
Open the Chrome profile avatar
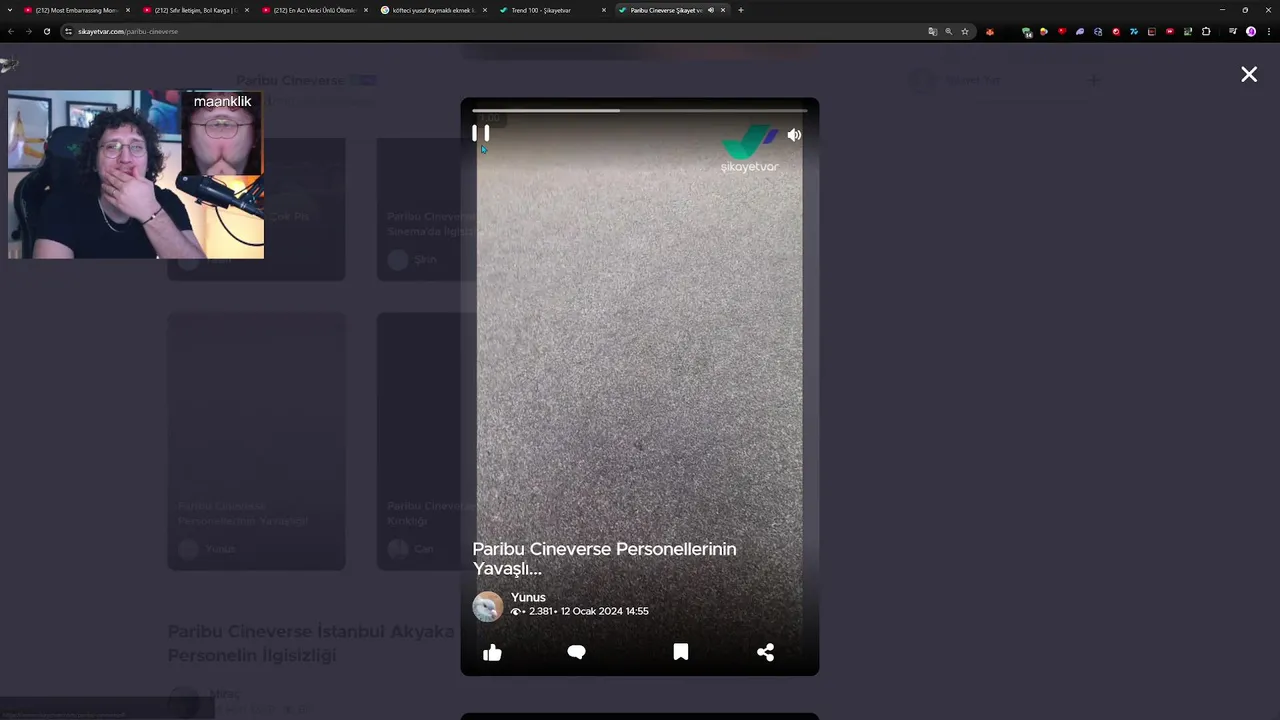pos(1251,31)
